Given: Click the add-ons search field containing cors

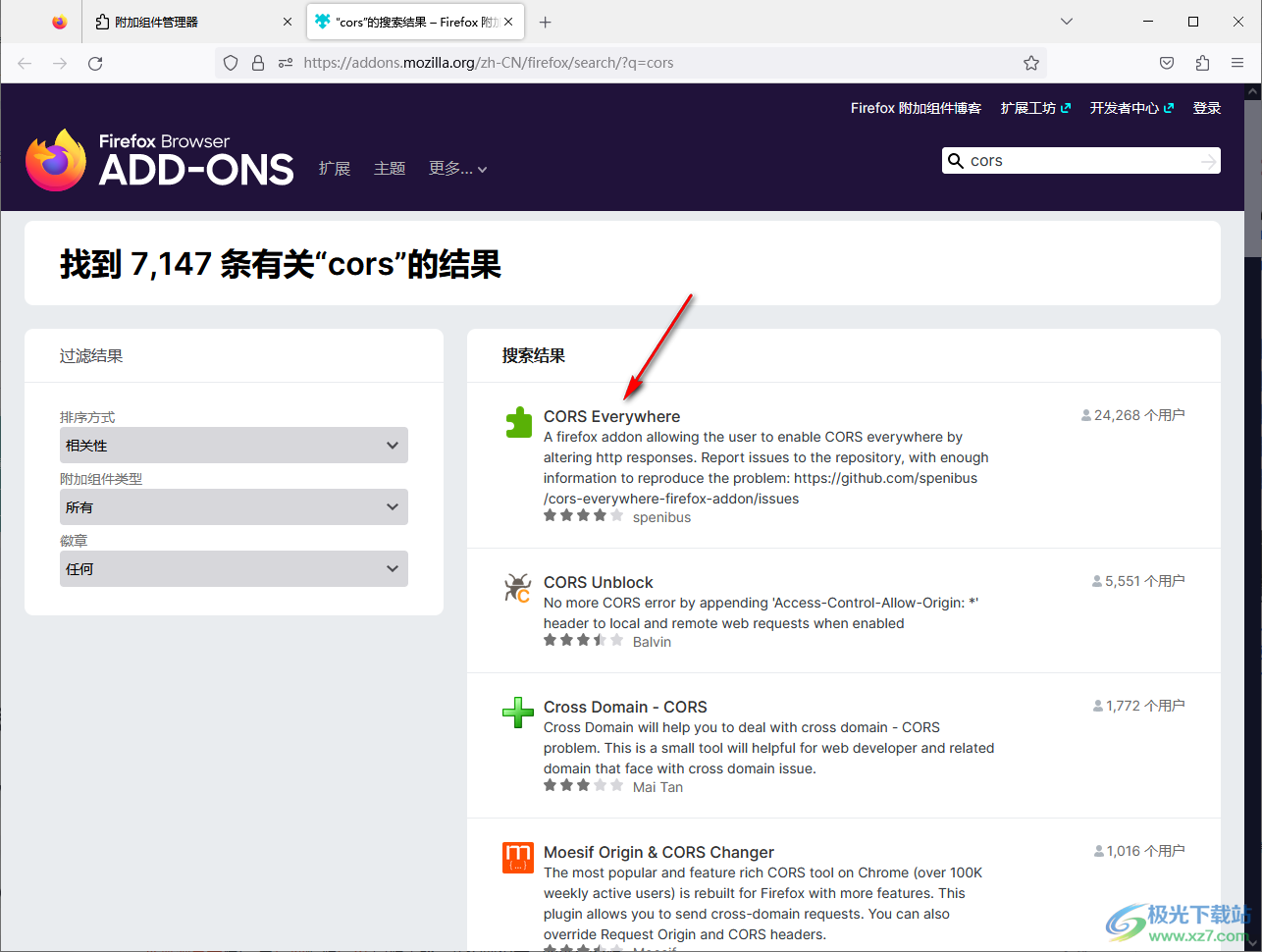Looking at the screenshot, I should coord(1082,161).
